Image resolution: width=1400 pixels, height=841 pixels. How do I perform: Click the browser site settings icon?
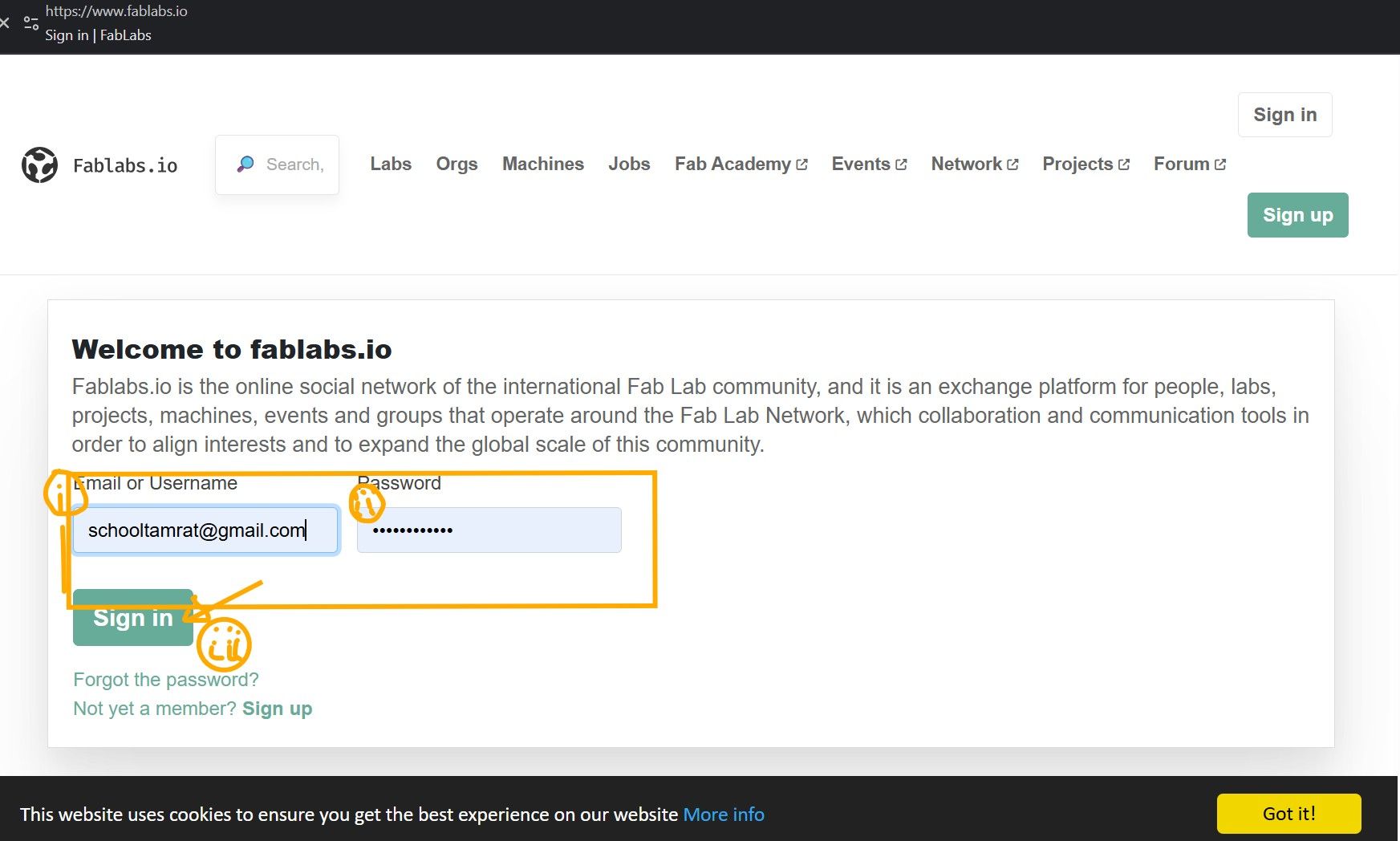click(31, 23)
